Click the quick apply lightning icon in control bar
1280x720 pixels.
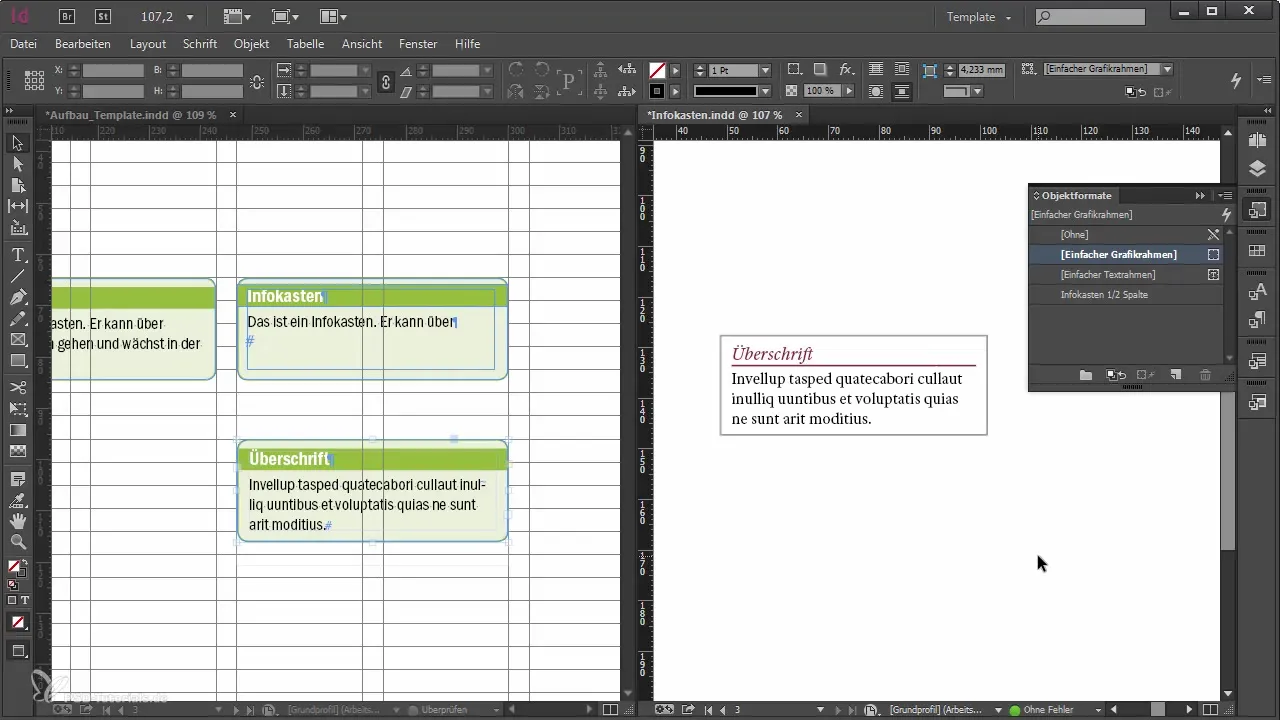(1236, 80)
